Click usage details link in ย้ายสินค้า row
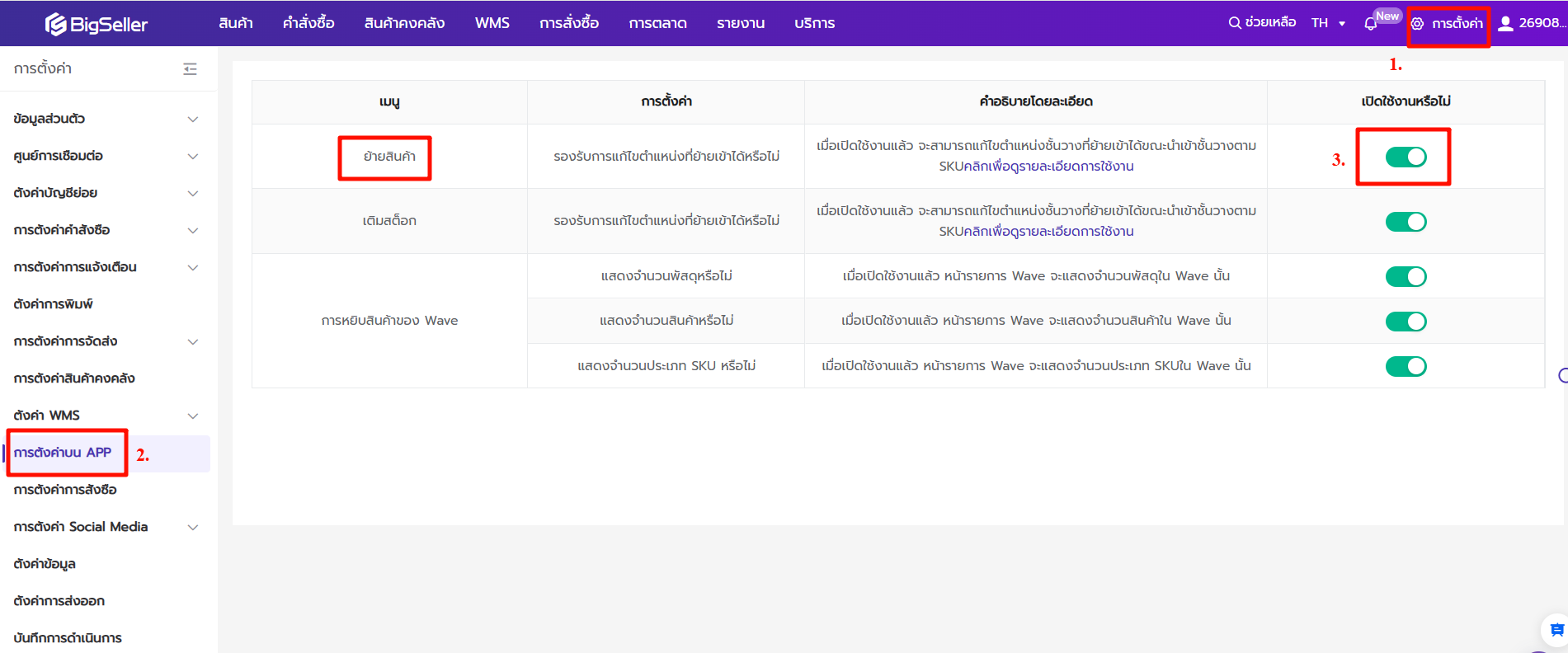The height and width of the screenshot is (653, 1568). pos(1048,167)
